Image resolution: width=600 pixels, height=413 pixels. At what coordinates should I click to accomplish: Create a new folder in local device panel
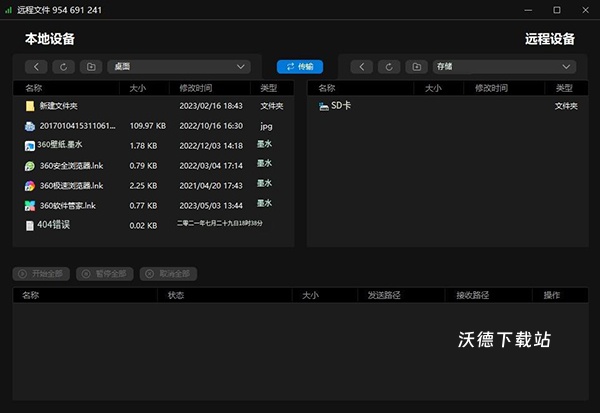(91, 67)
